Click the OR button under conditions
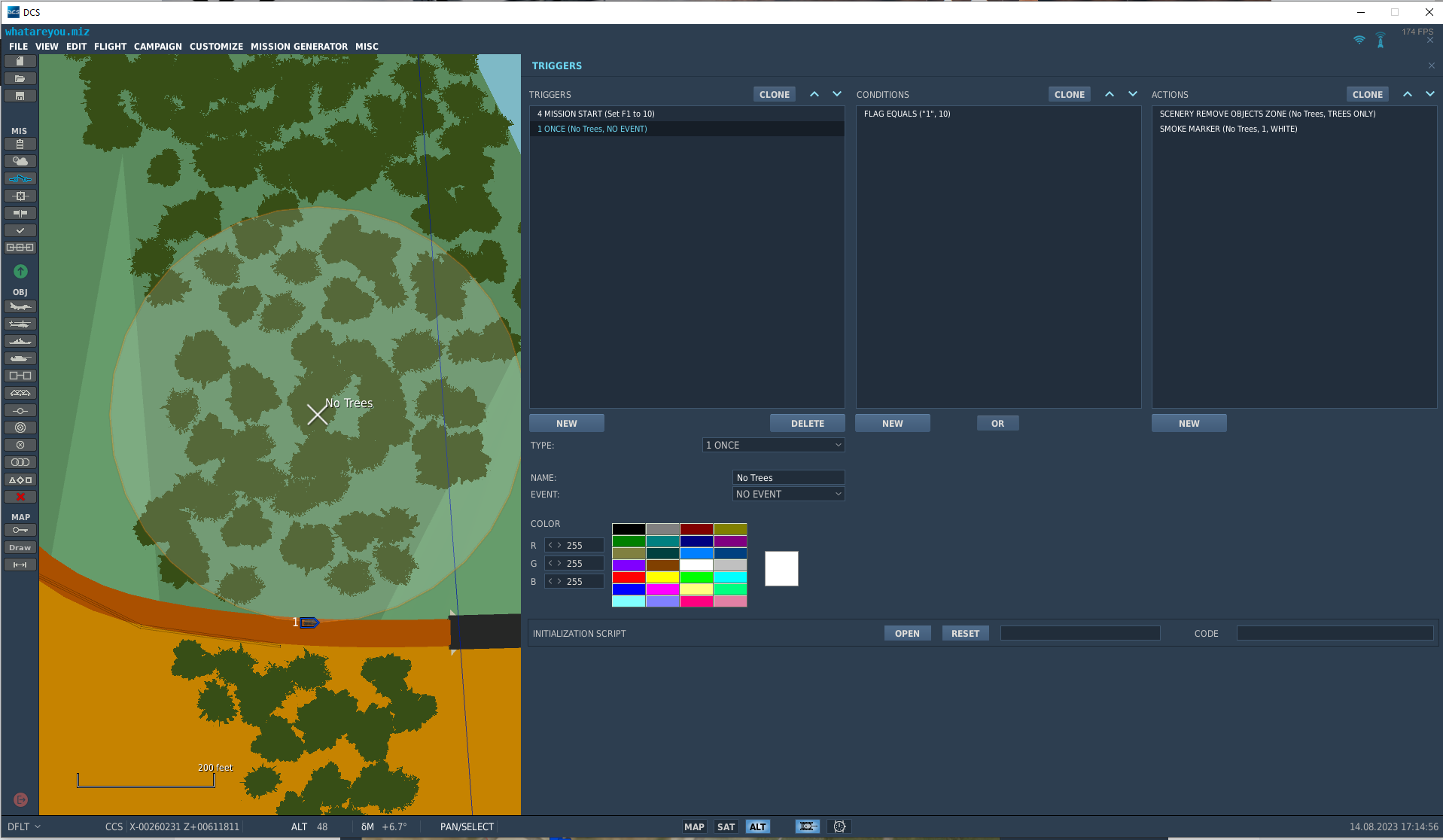Viewport: 1443px width, 840px height. 997,423
